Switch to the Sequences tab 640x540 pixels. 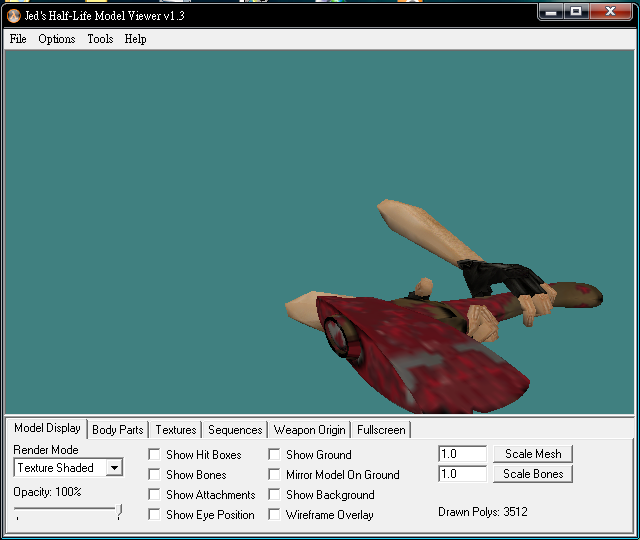(x=235, y=430)
